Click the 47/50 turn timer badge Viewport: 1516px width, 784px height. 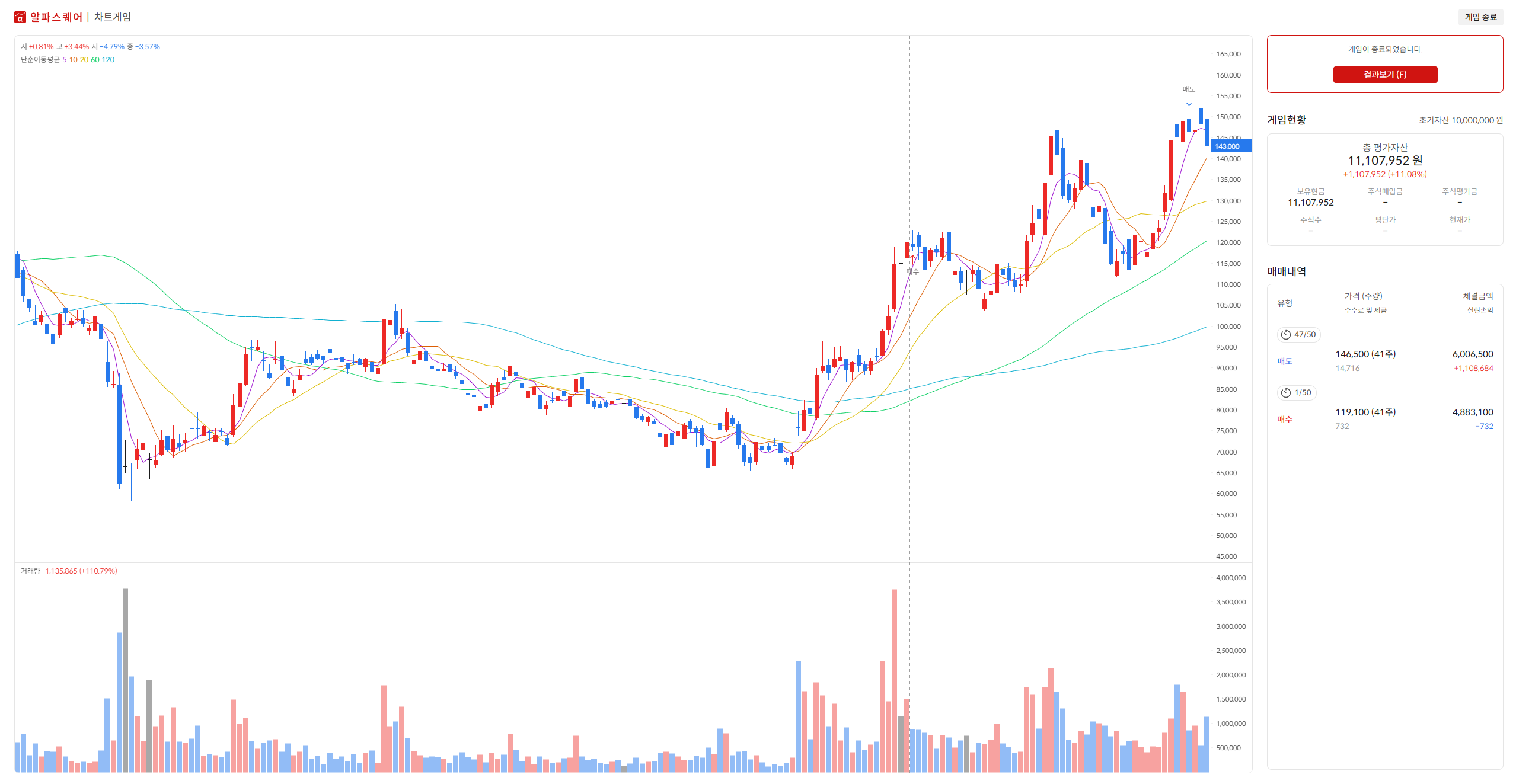(x=1298, y=335)
